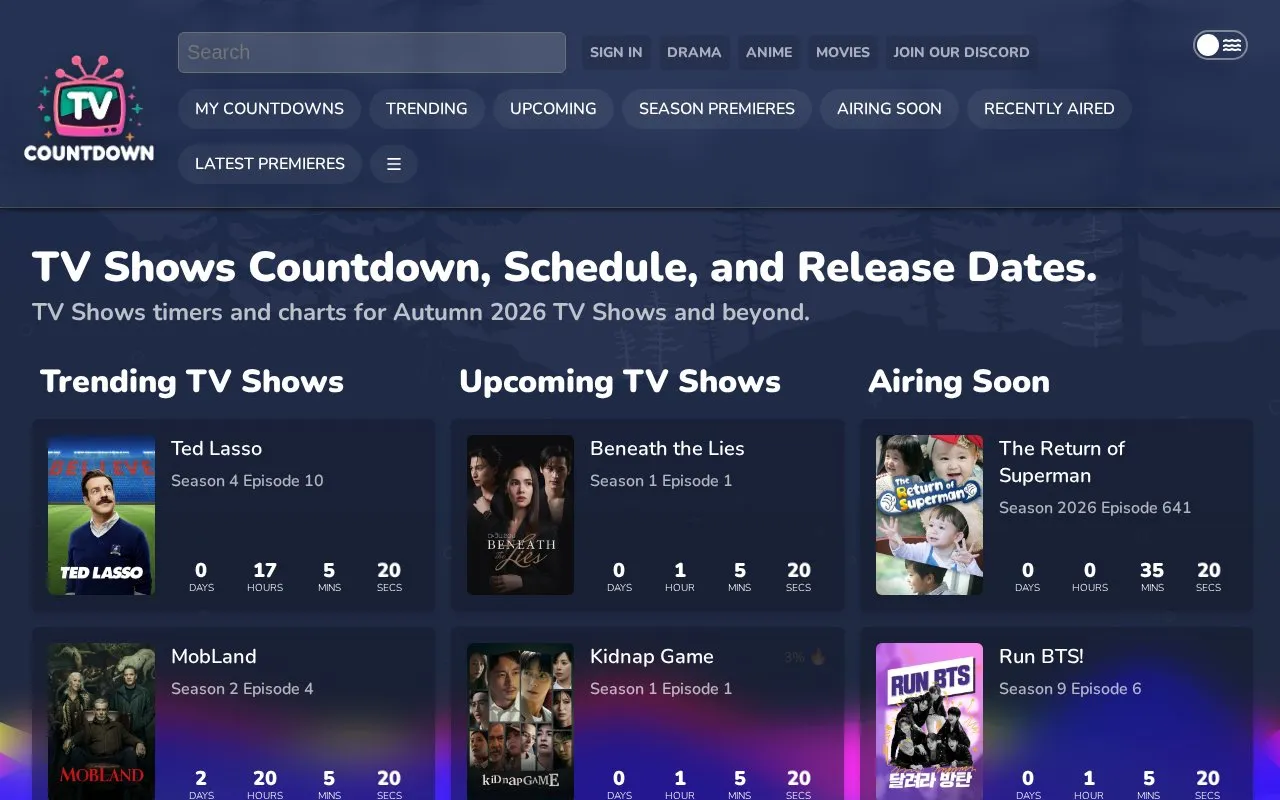This screenshot has height=800, width=1280.
Task: Click the Airing Soon heading
Action: 959,381
